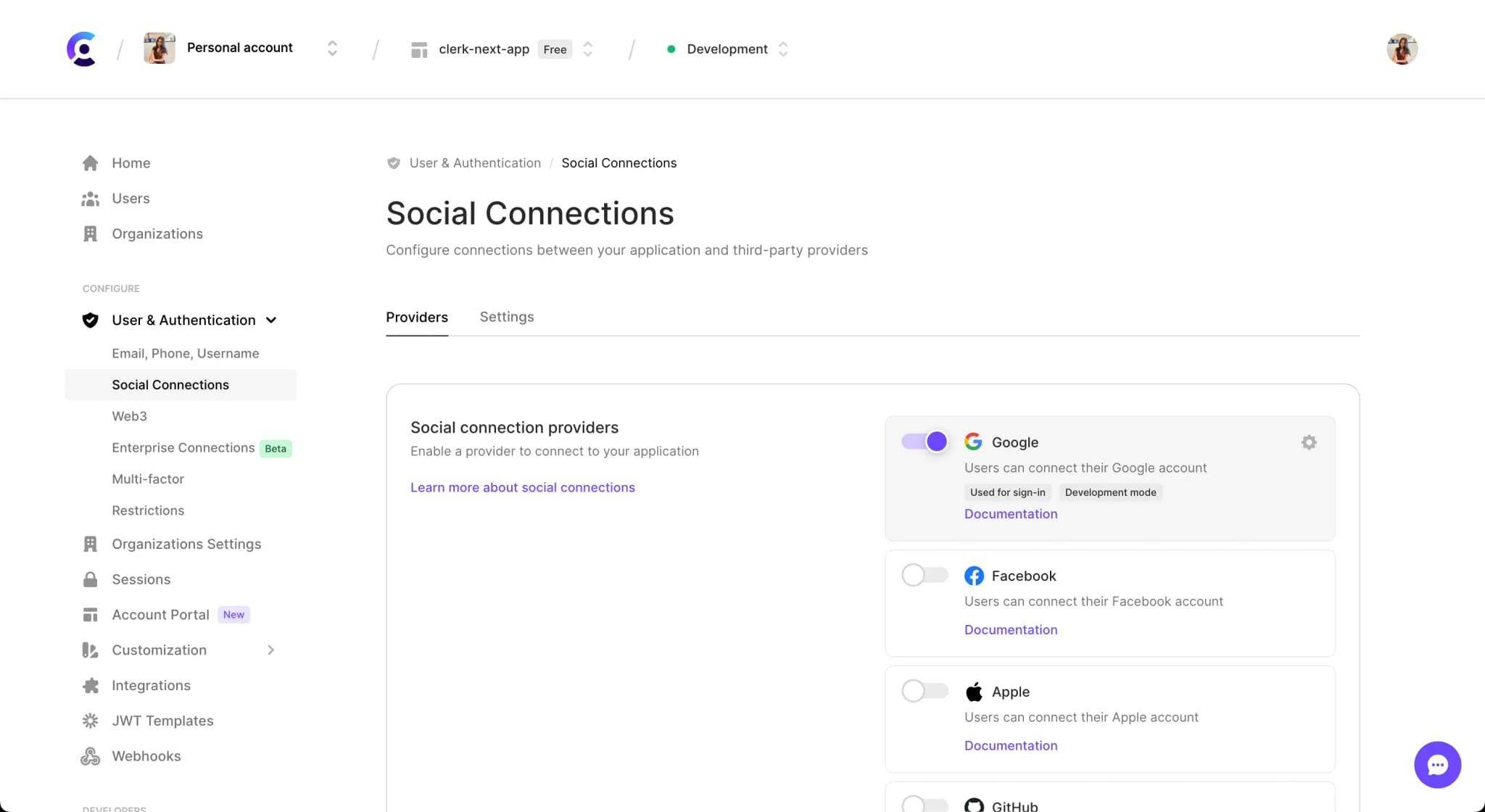Click the Organizations sidebar icon
The width and height of the screenshot is (1485, 812).
tap(90, 233)
